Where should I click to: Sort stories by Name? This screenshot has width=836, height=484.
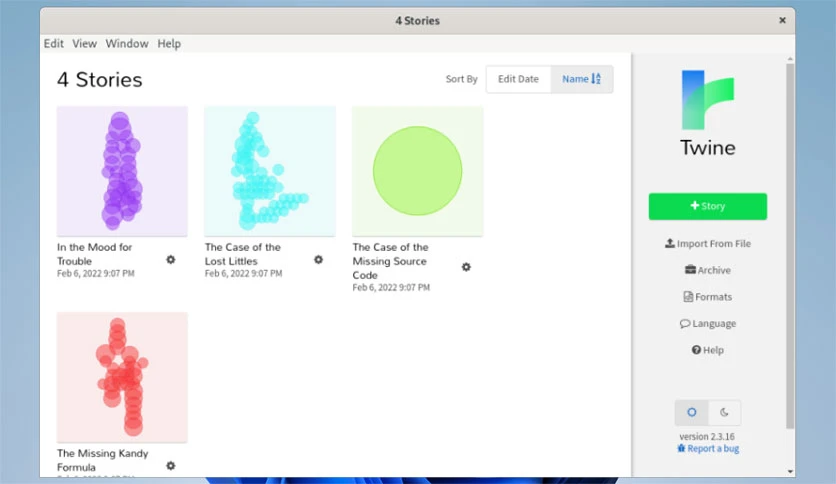click(581, 79)
